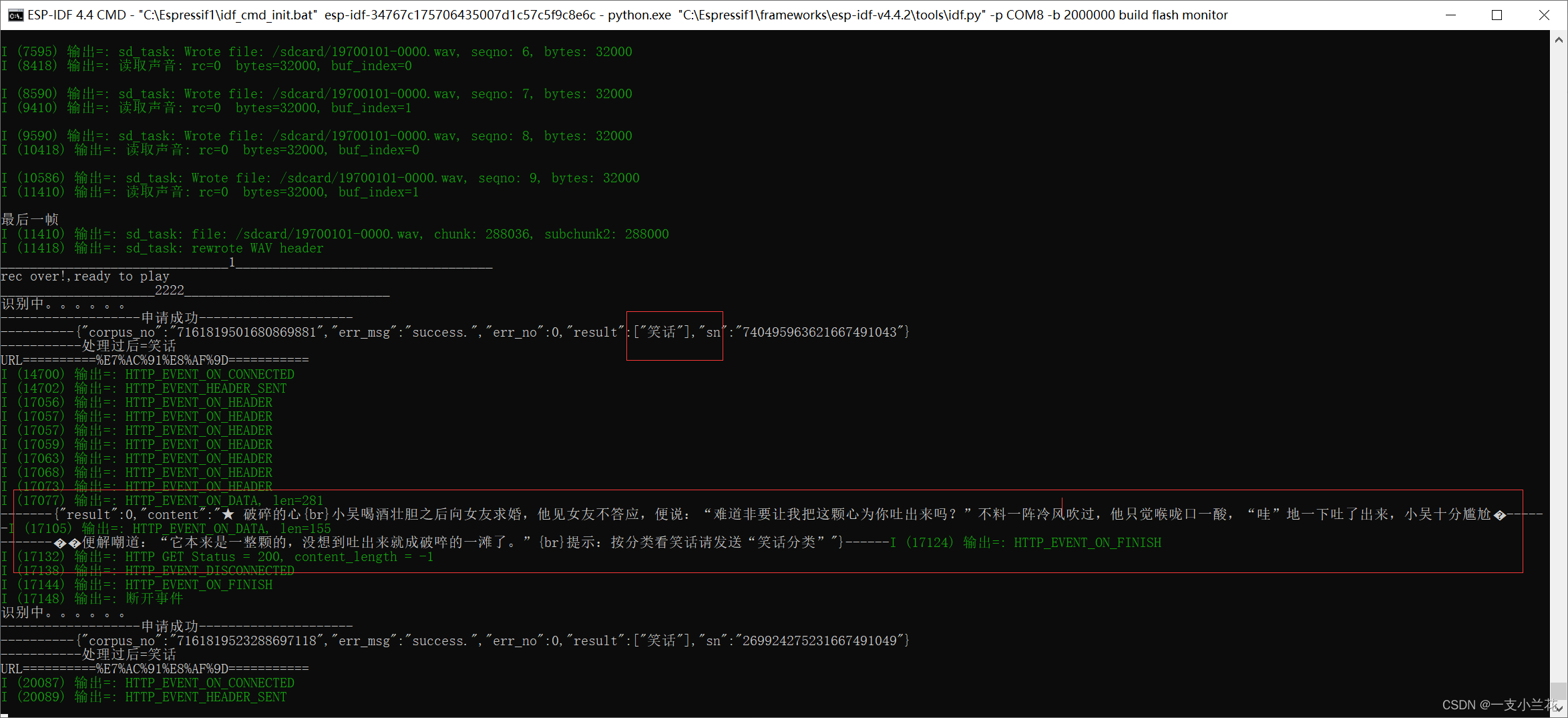
Task: Maximize the ESP-IDF CMD window
Action: 1497,15
